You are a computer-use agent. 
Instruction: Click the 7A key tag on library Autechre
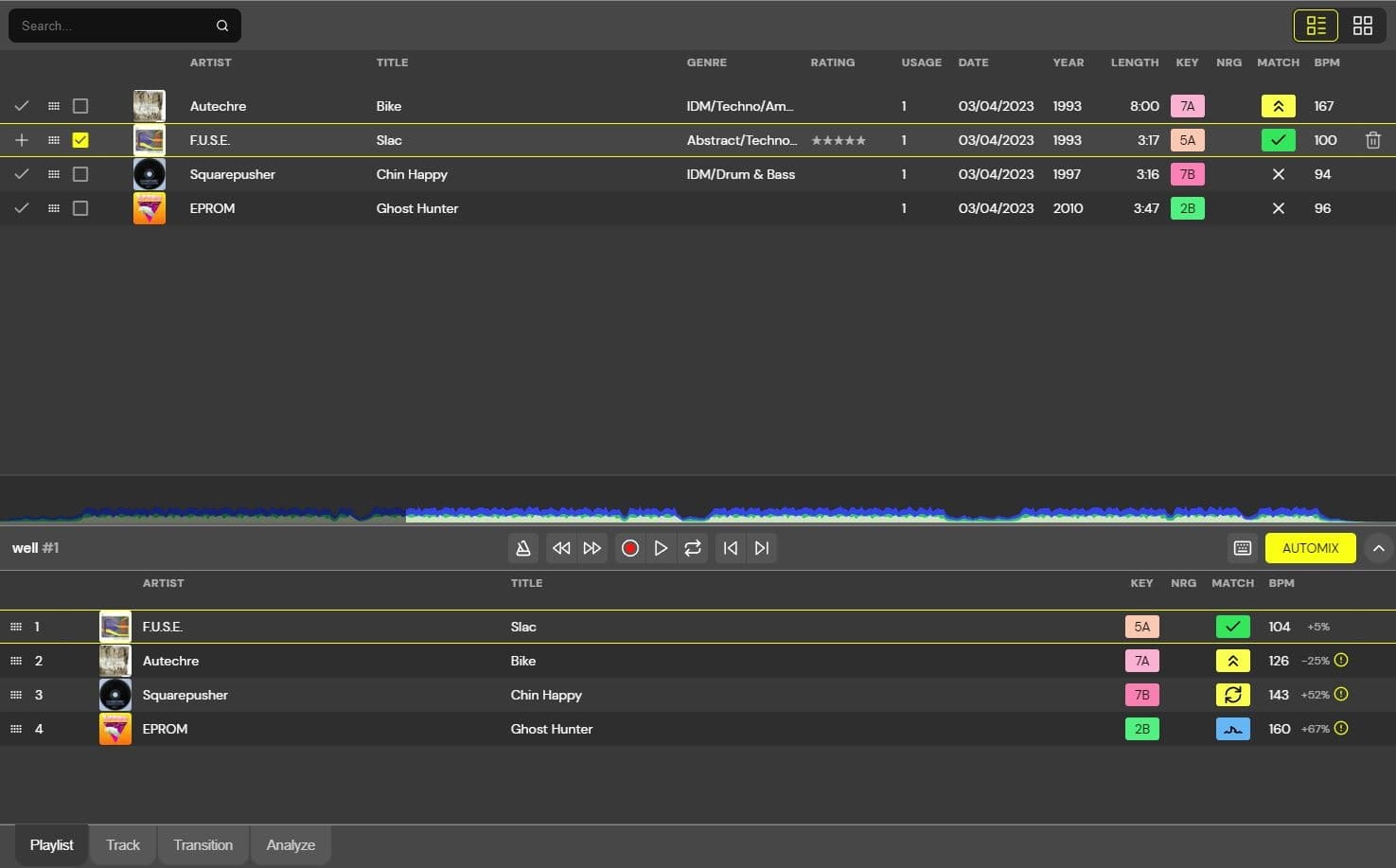[x=1187, y=106]
